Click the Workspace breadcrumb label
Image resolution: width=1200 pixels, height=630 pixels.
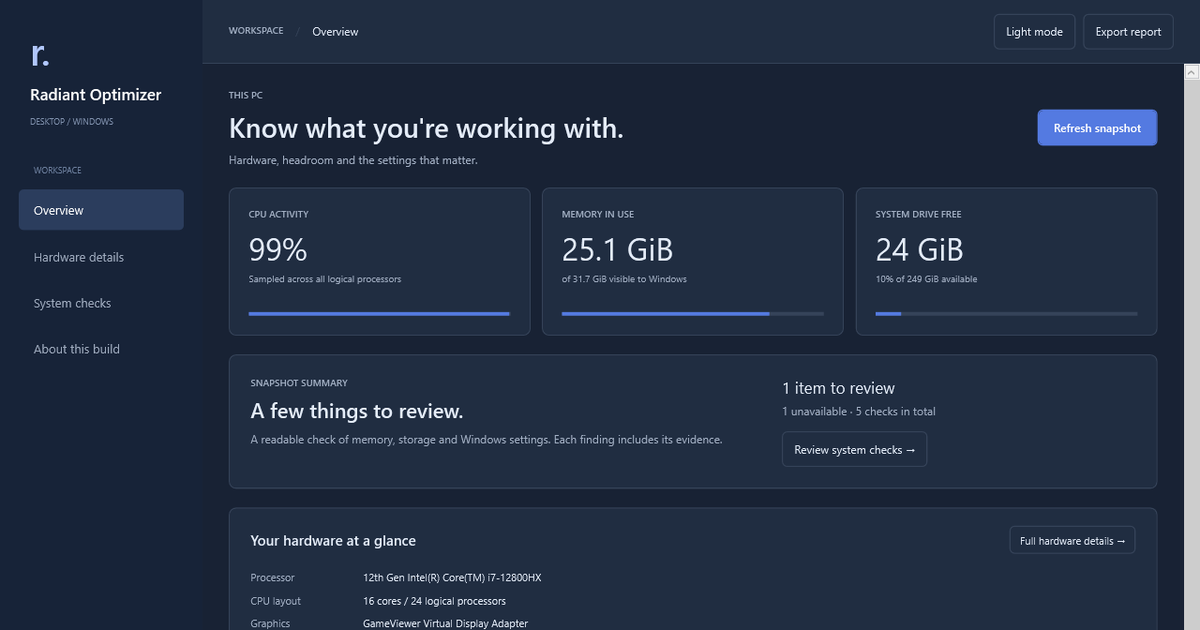click(256, 31)
